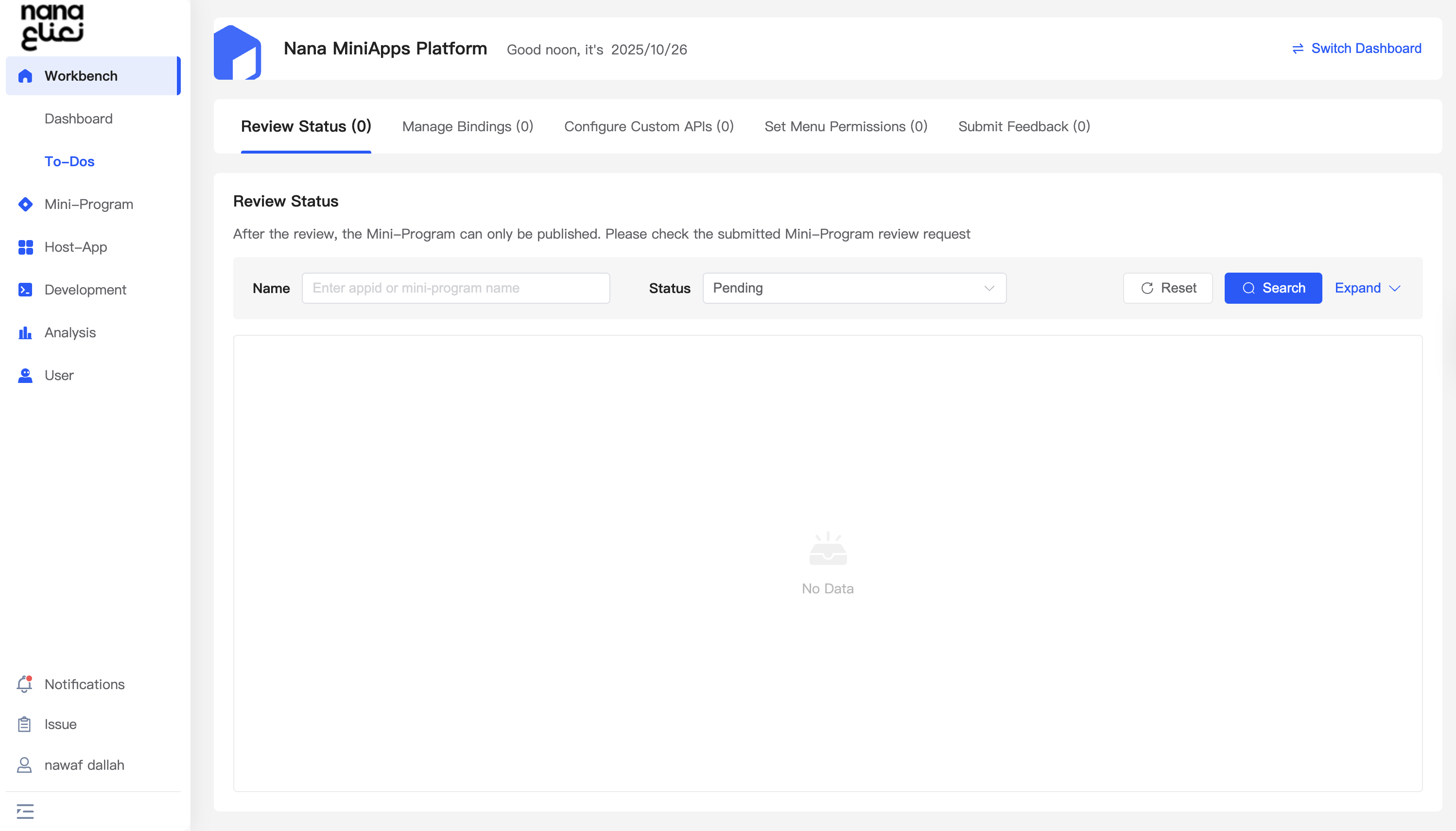1456x831 pixels.
Task: Open nawaf dallah account menu
Action: tap(84, 765)
